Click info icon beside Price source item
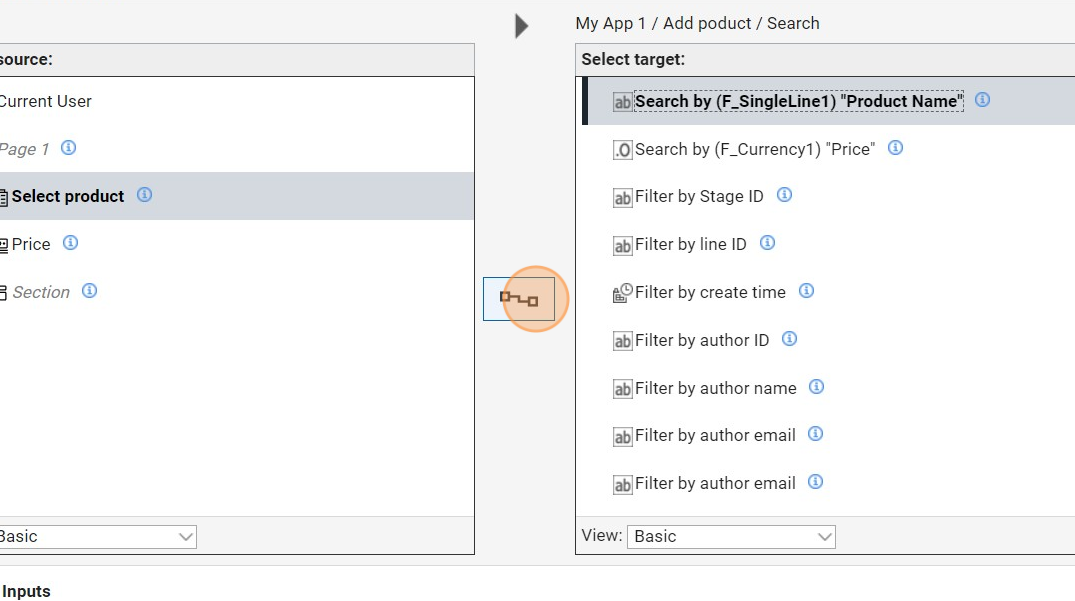 pyautogui.click(x=70, y=243)
